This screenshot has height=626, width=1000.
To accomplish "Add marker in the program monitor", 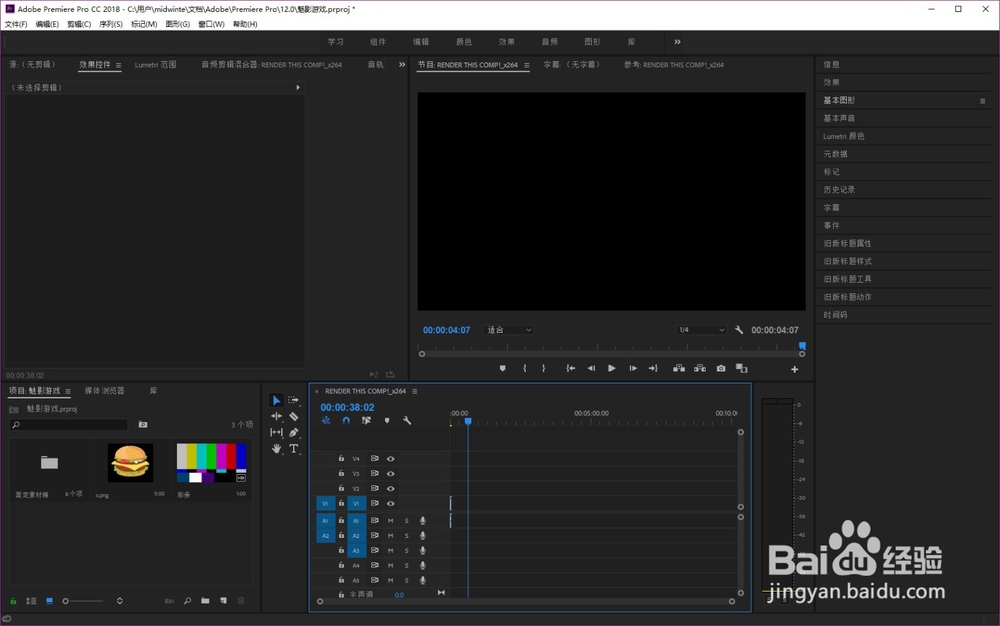I will [503, 368].
